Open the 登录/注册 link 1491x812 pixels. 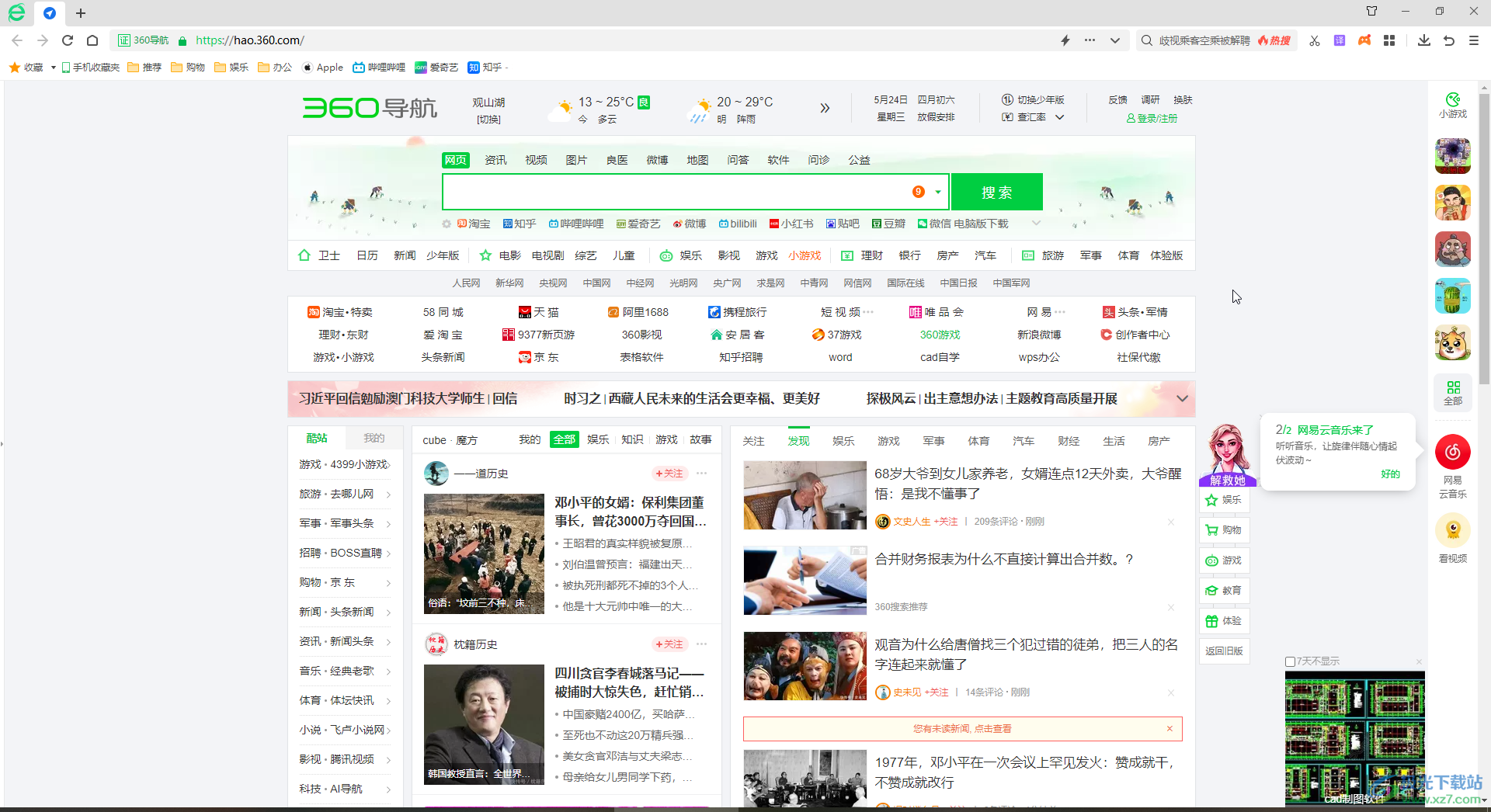point(1152,118)
